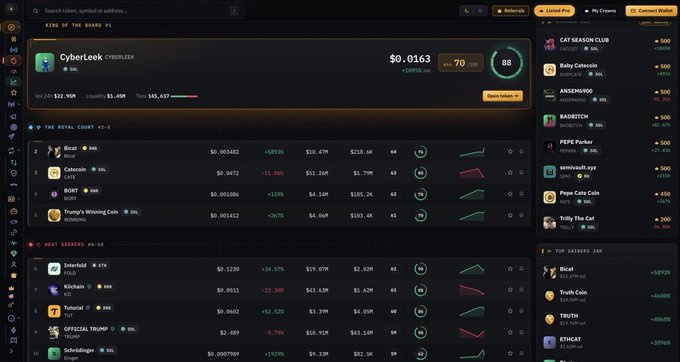The height and width of the screenshot is (362, 680).
Task: Click the CyberLeek token avatar
Action: [45, 62]
